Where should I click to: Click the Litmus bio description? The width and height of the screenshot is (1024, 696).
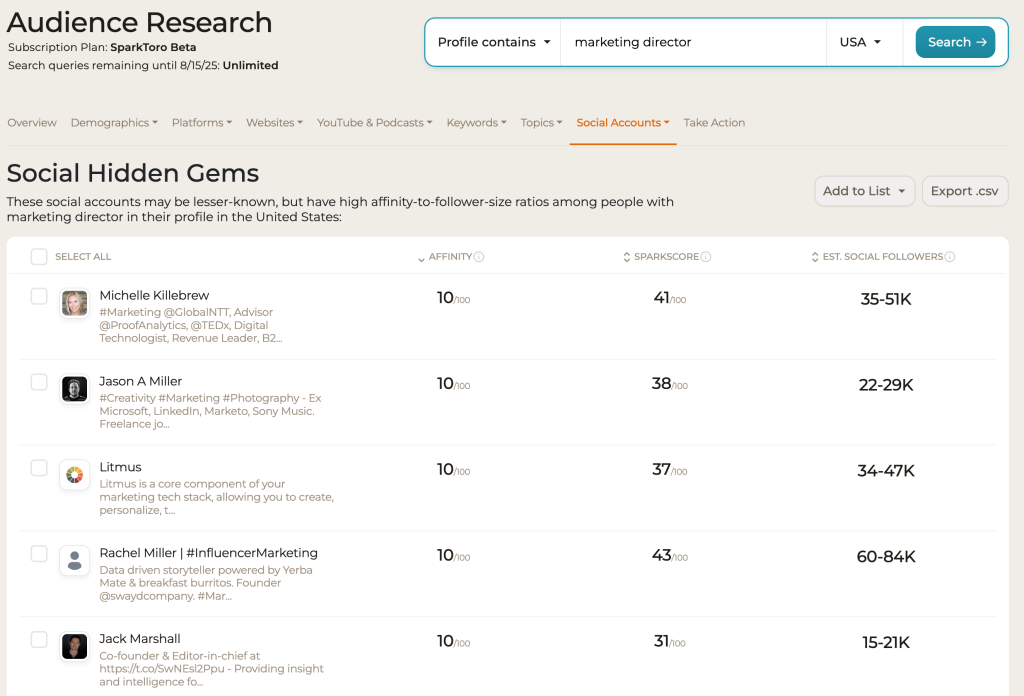216,497
